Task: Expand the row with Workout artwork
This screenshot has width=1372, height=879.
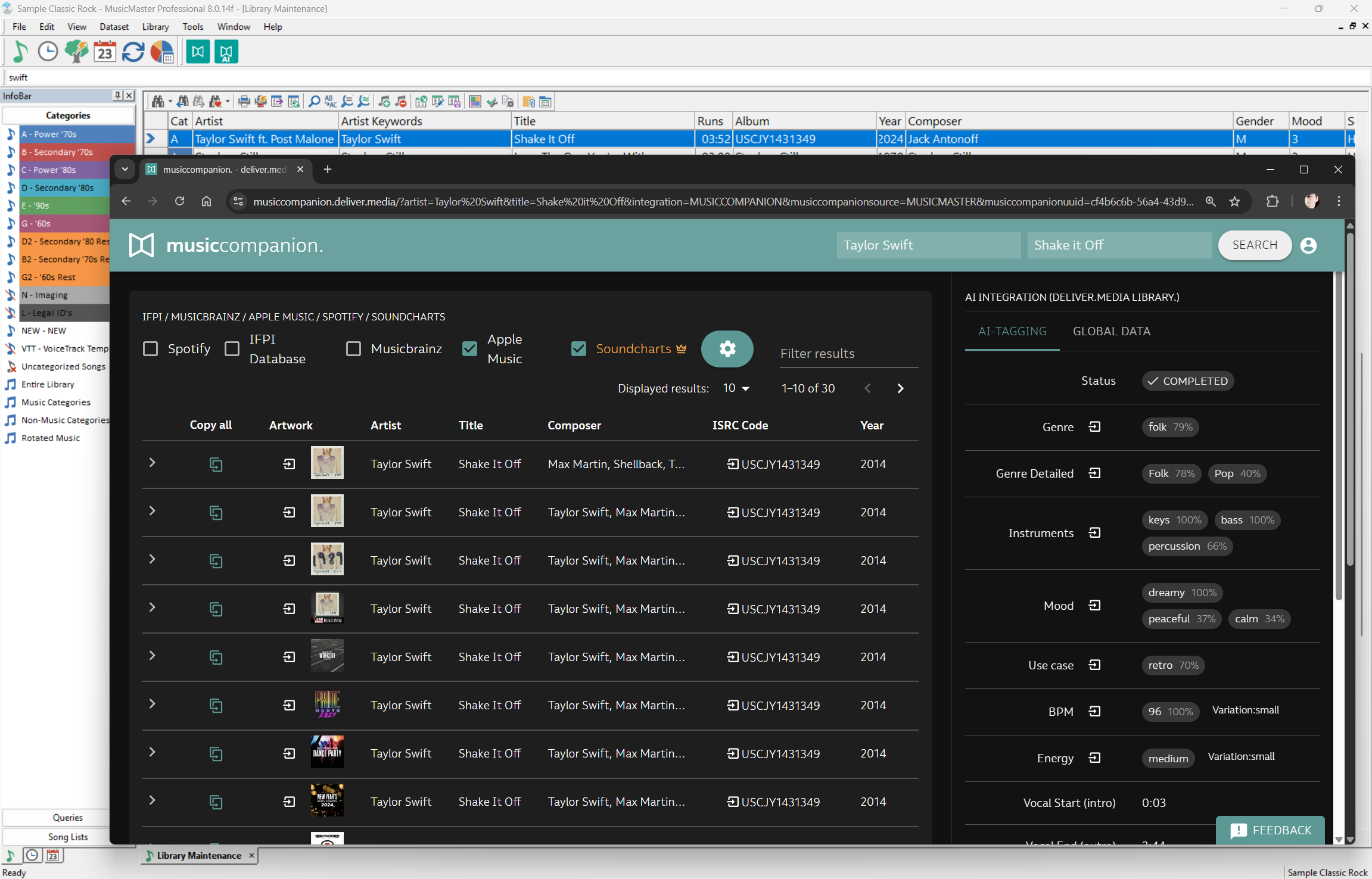Action: click(x=152, y=656)
